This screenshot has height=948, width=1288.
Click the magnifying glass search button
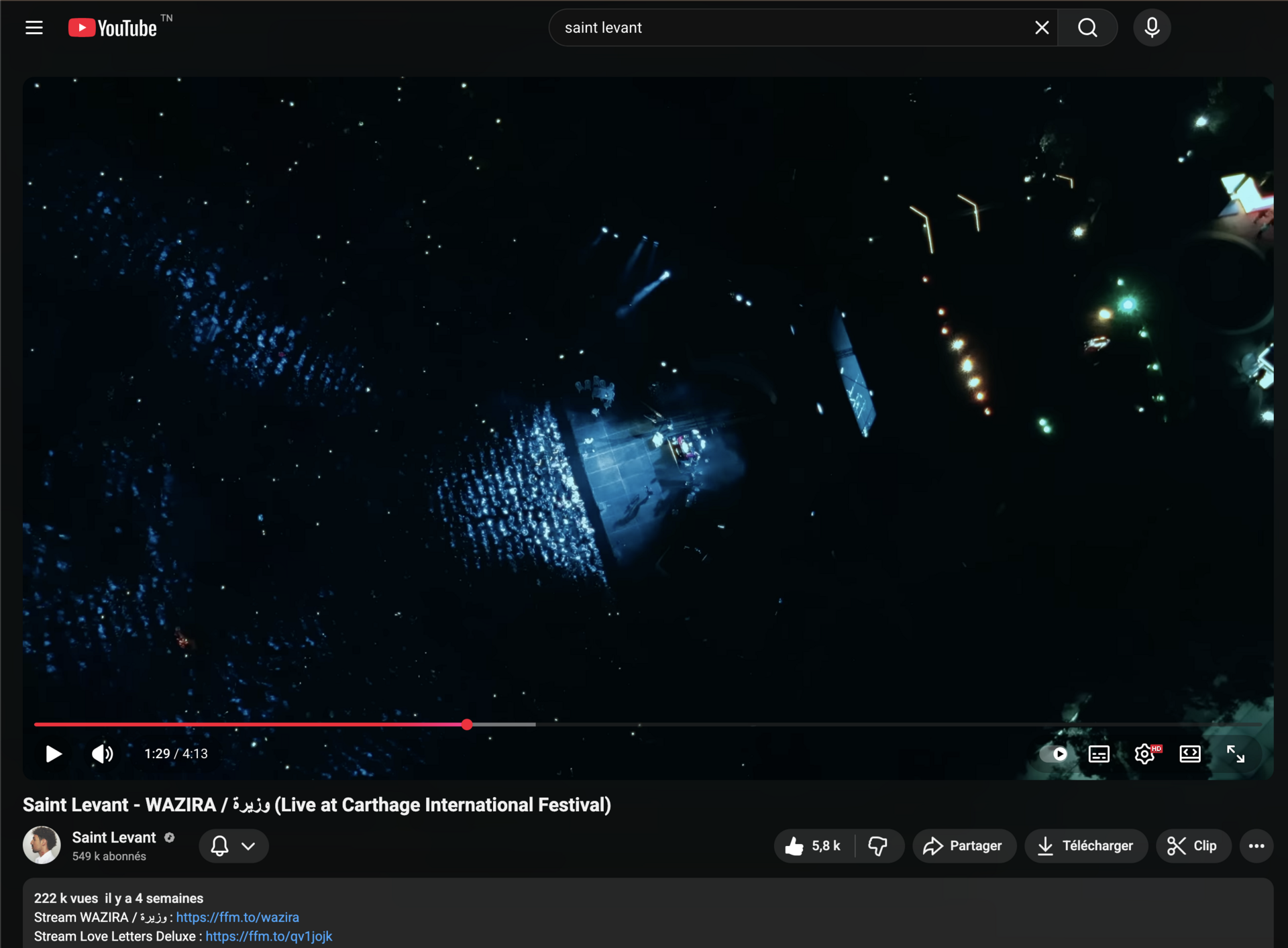pyautogui.click(x=1087, y=28)
